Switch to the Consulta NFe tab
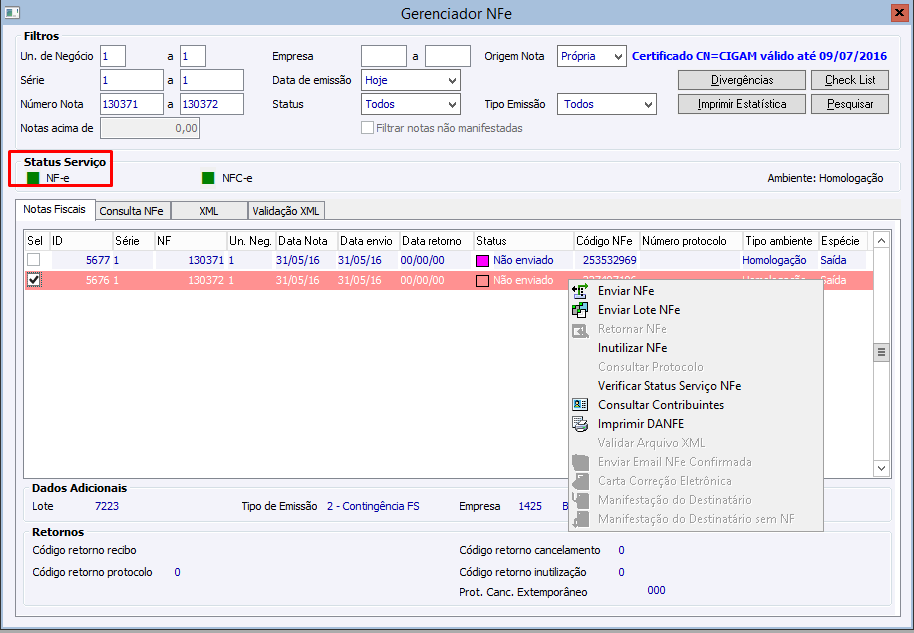This screenshot has height=633, width=914. tap(132, 211)
